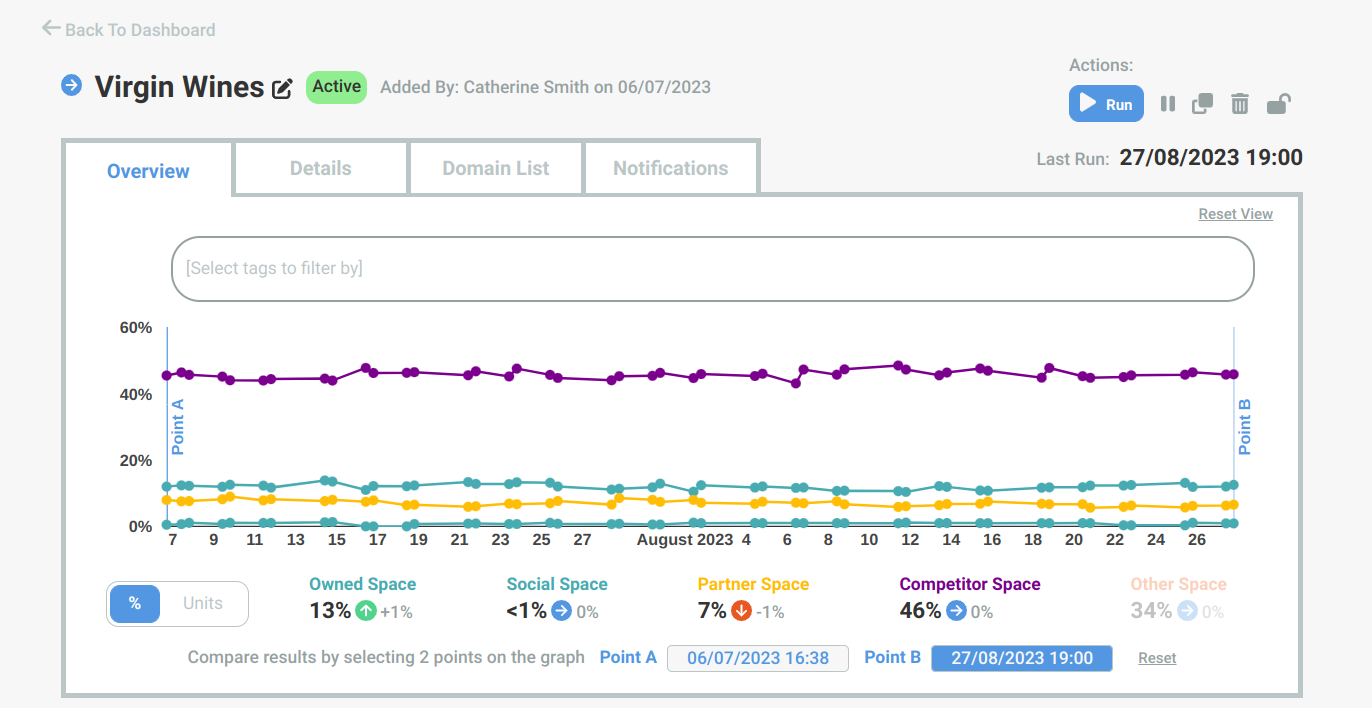The image size is (1372, 708).
Task: Click the blue arrow icon beside Virgin Wines
Action: [71, 86]
